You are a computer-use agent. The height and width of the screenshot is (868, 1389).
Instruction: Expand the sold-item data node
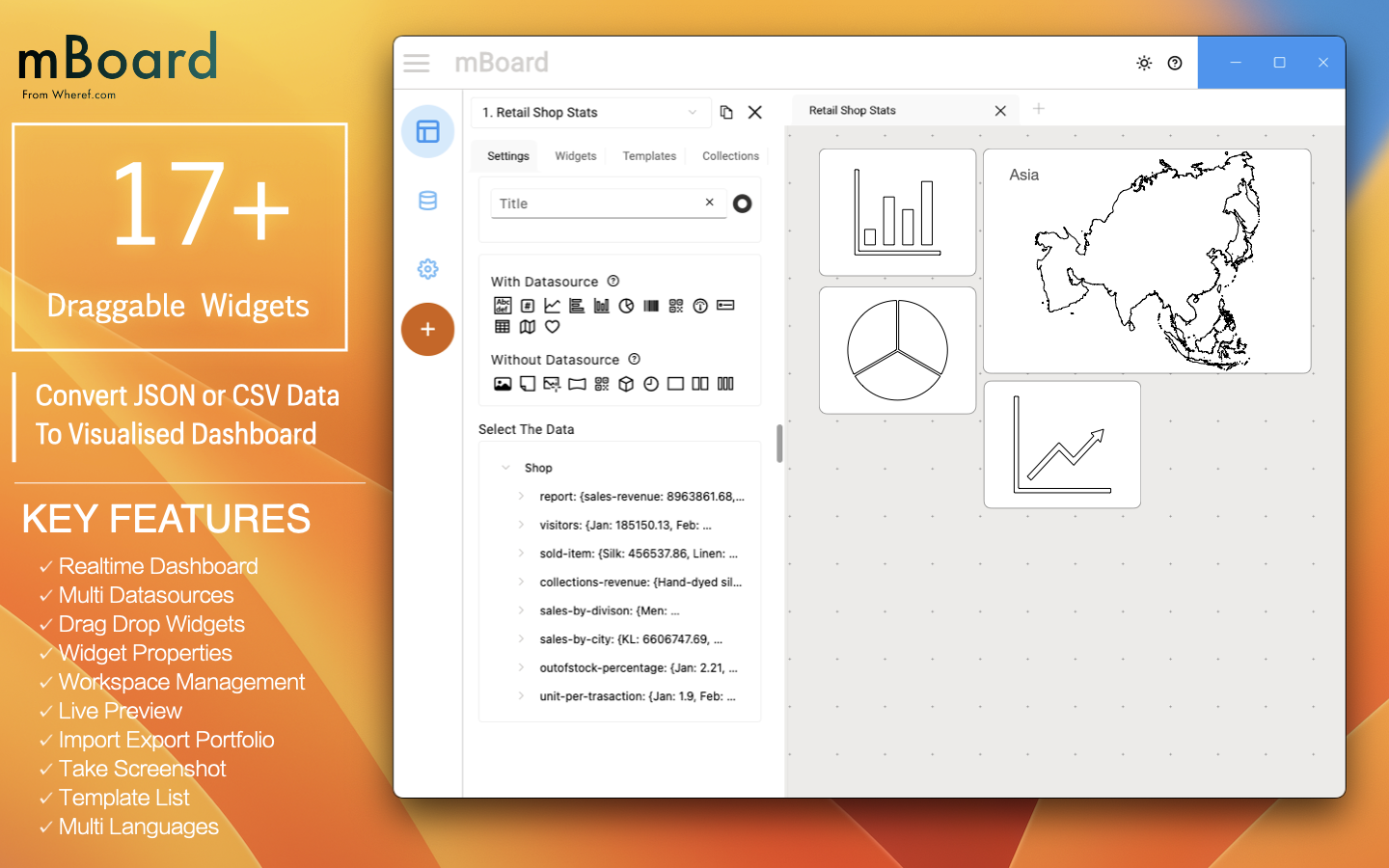[x=521, y=554]
